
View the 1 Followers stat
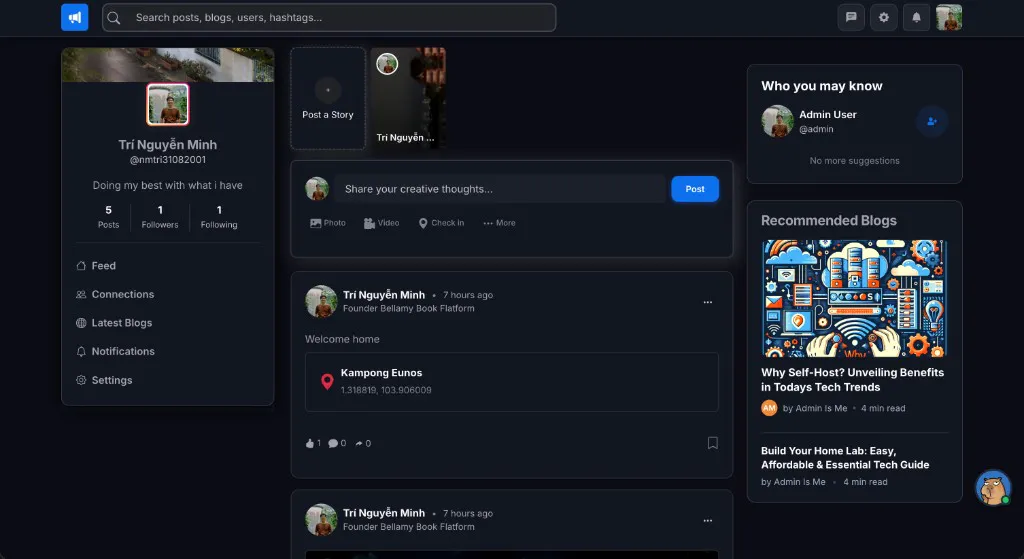click(x=160, y=217)
